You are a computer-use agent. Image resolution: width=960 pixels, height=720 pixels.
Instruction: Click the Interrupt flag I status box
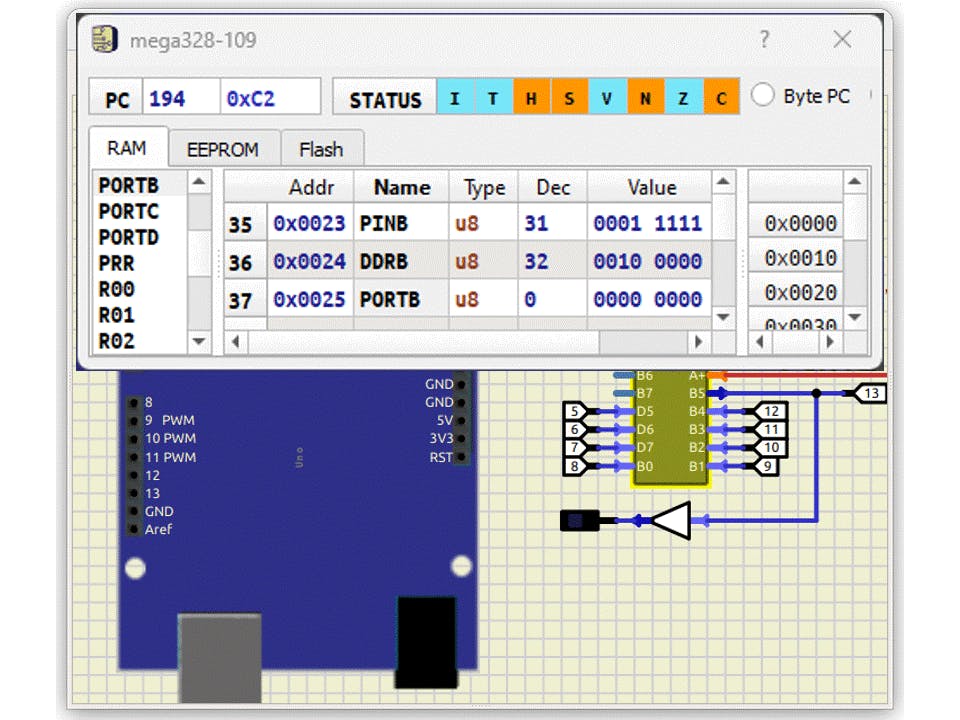[455, 97]
